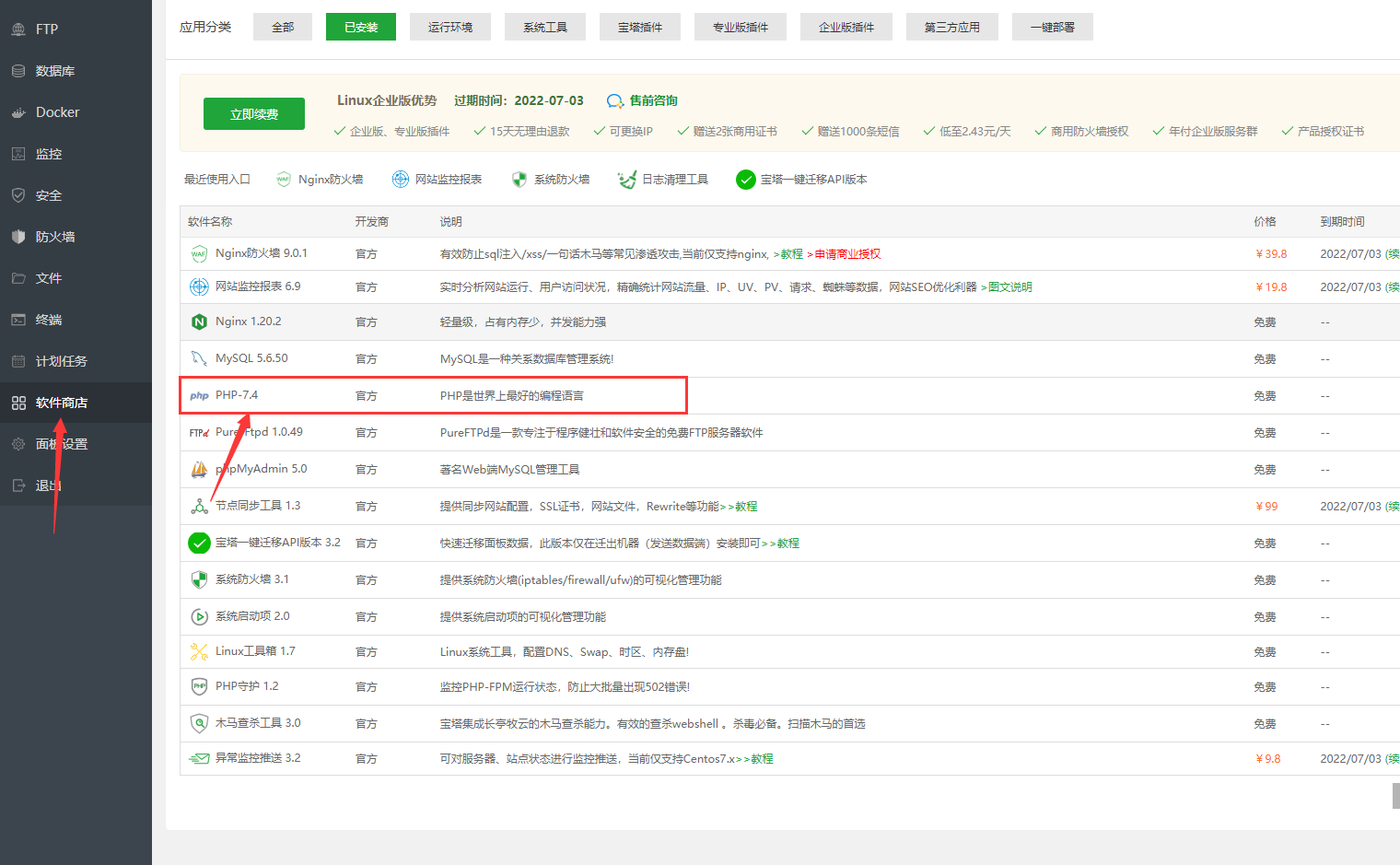Screen dimensions: 1400x865
Task: Click the 售前咨询 link
Action: click(653, 101)
